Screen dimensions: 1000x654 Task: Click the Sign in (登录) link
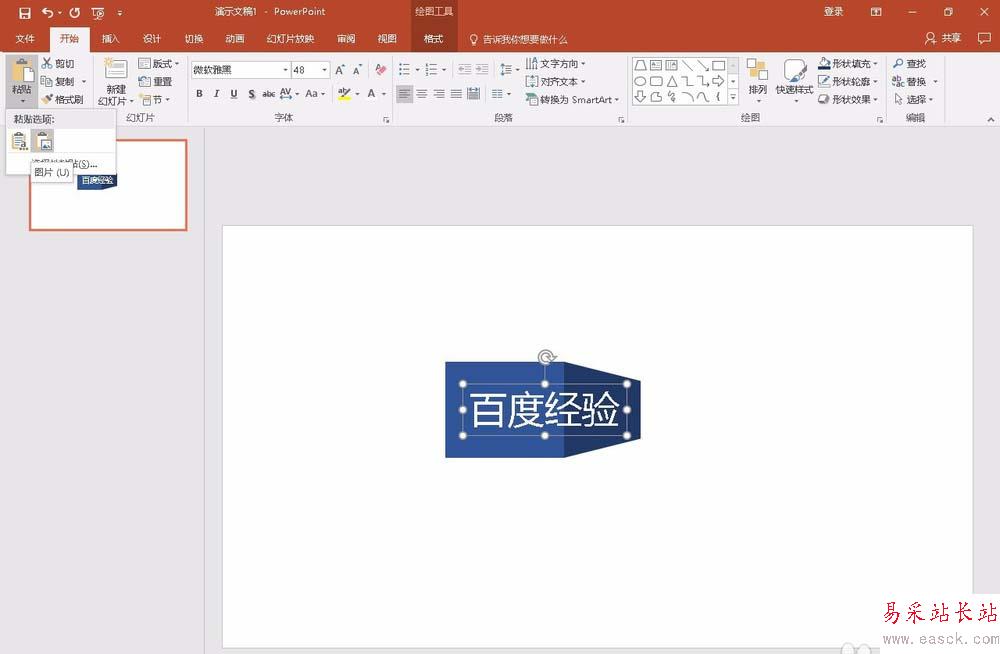(x=834, y=11)
